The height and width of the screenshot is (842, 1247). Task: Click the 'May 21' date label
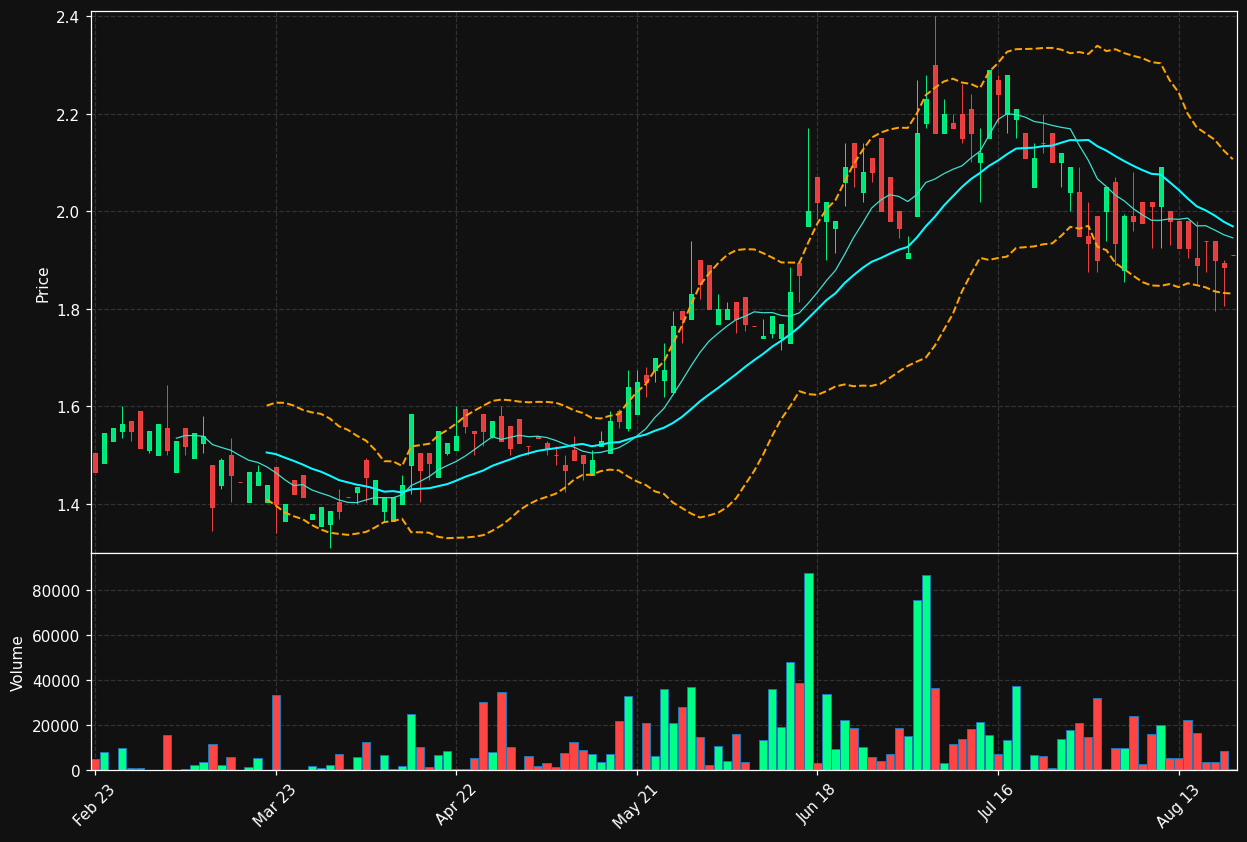click(x=635, y=805)
